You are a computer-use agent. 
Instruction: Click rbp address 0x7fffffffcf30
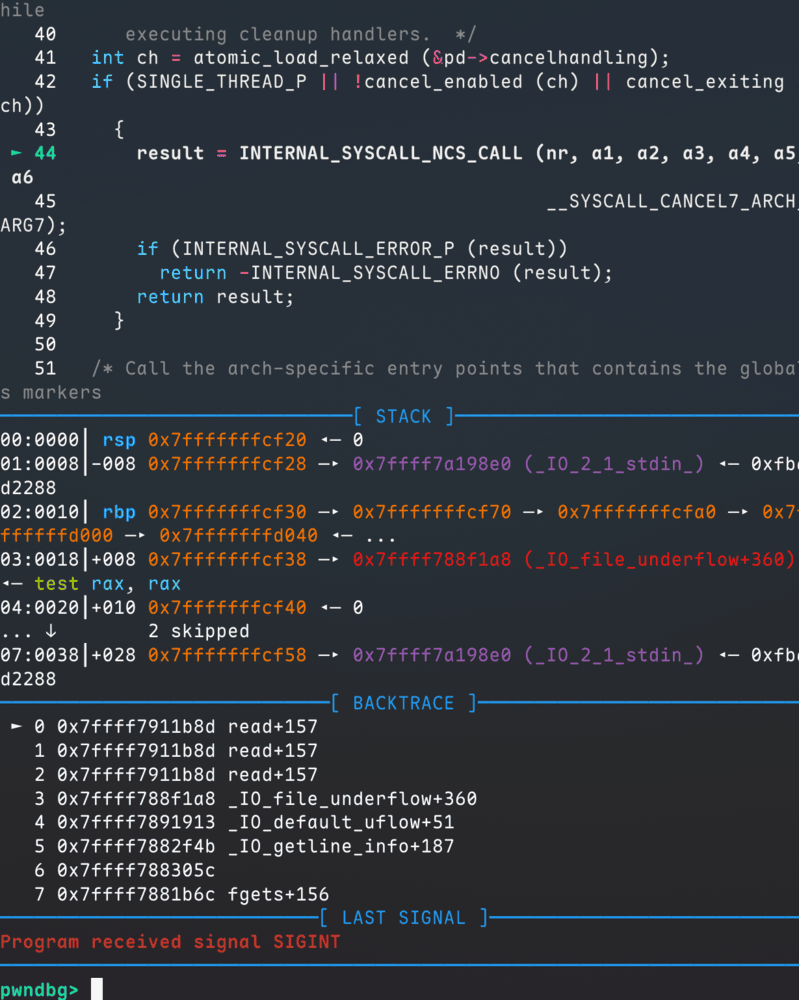[227, 512]
